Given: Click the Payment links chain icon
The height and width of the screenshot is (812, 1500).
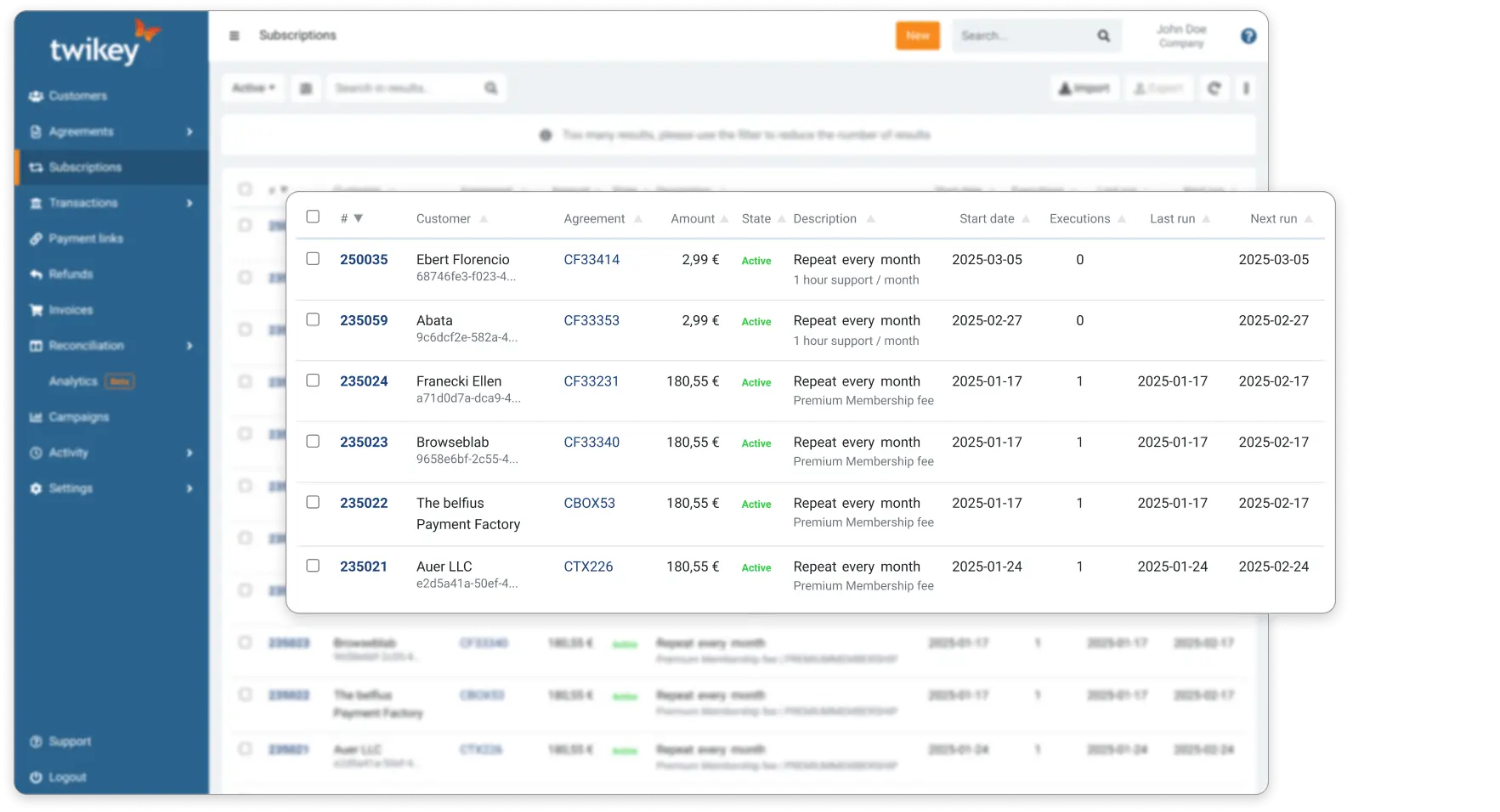Looking at the screenshot, I should pyautogui.click(x=36, y=239).
